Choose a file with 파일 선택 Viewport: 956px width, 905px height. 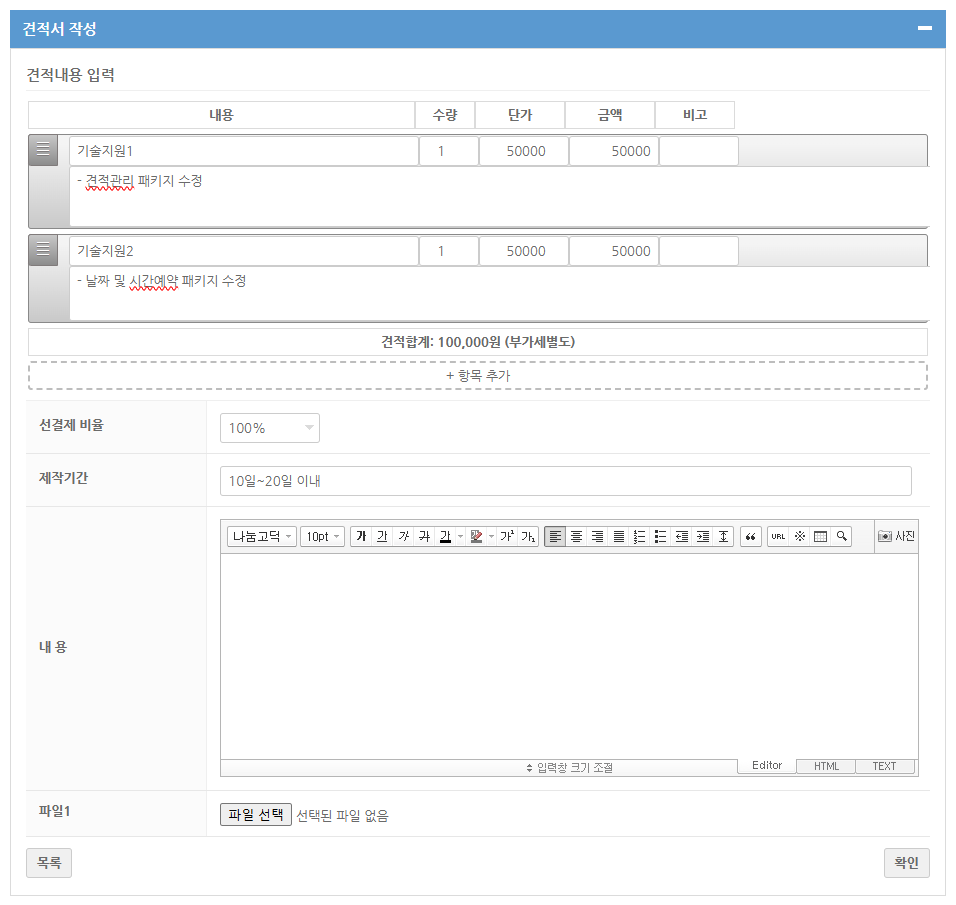pyautogui.click(x=255, y=813)
